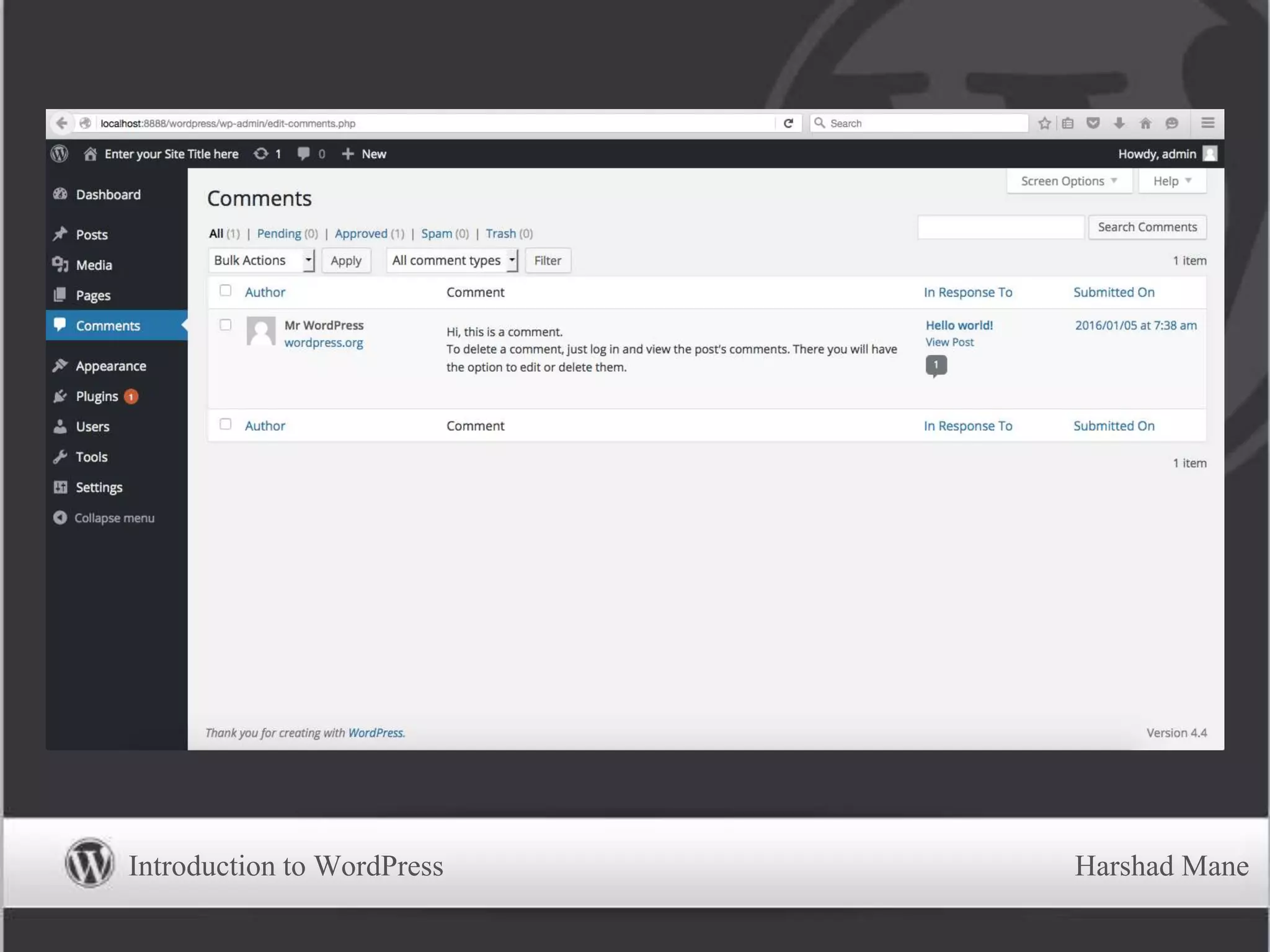Click the house icon beside the site title

click(x=90, y=153)
